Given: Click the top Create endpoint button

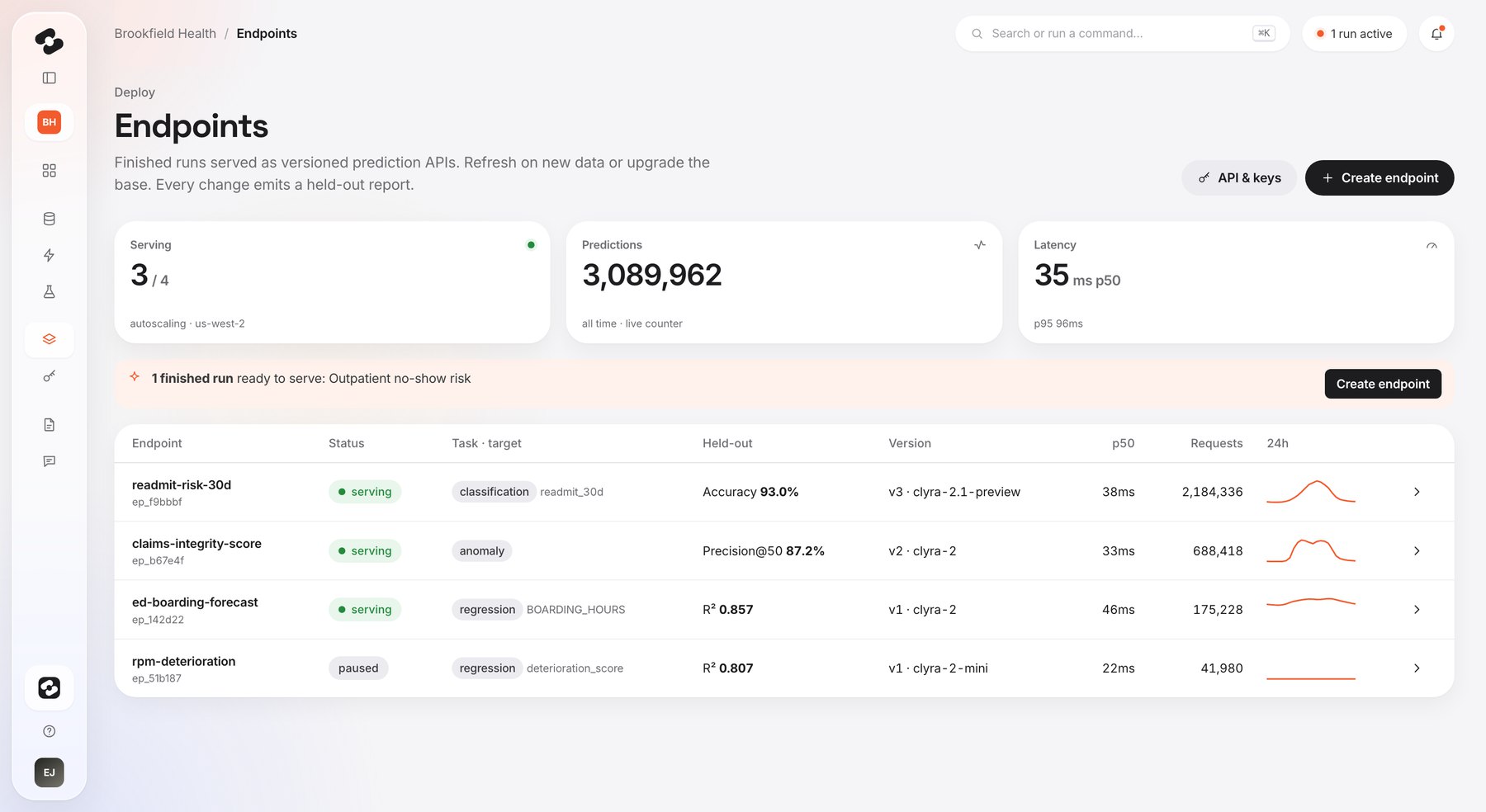Looking at the screenshot, I should (x=1380, y=177).
